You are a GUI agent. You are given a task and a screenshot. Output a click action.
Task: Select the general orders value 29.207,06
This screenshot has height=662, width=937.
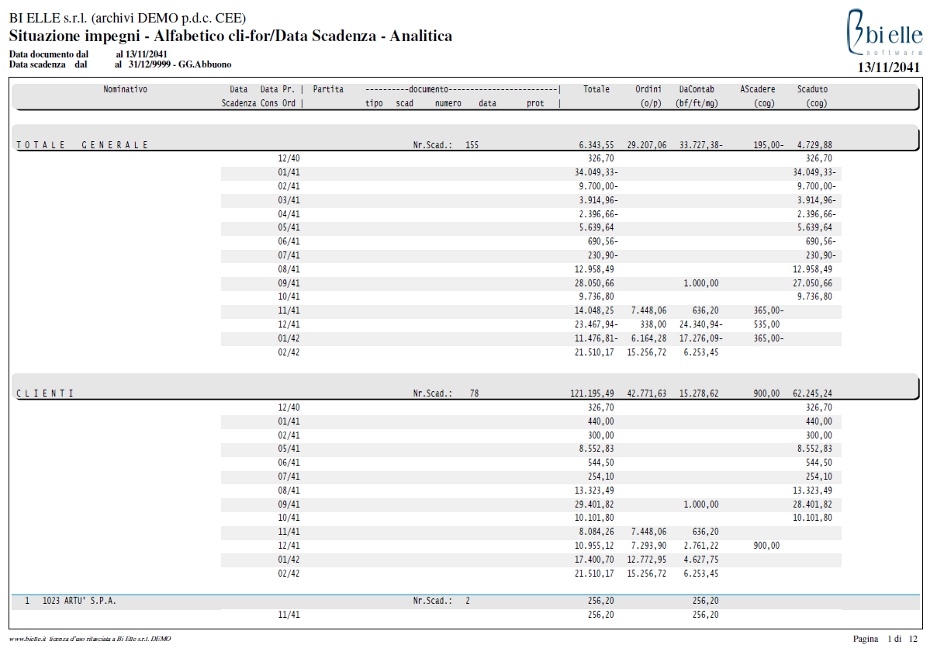647,145
